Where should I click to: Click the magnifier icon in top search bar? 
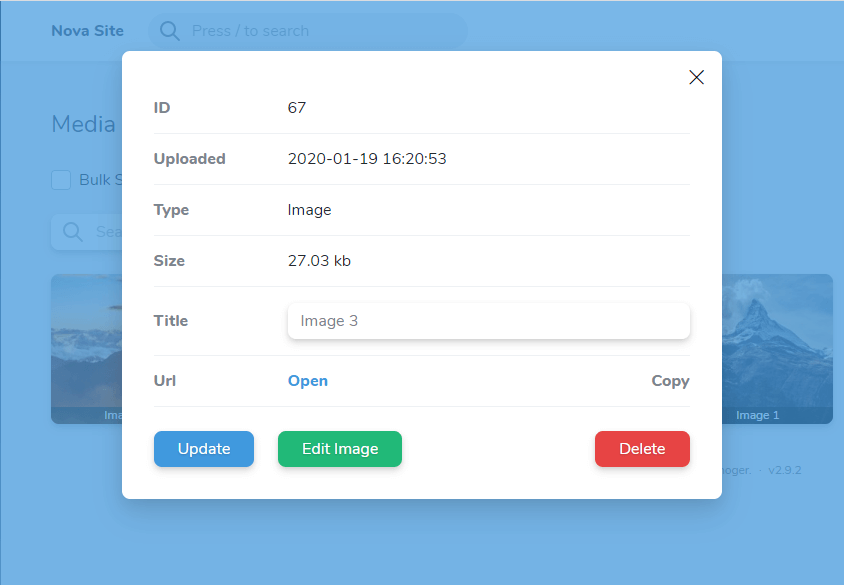170,31
